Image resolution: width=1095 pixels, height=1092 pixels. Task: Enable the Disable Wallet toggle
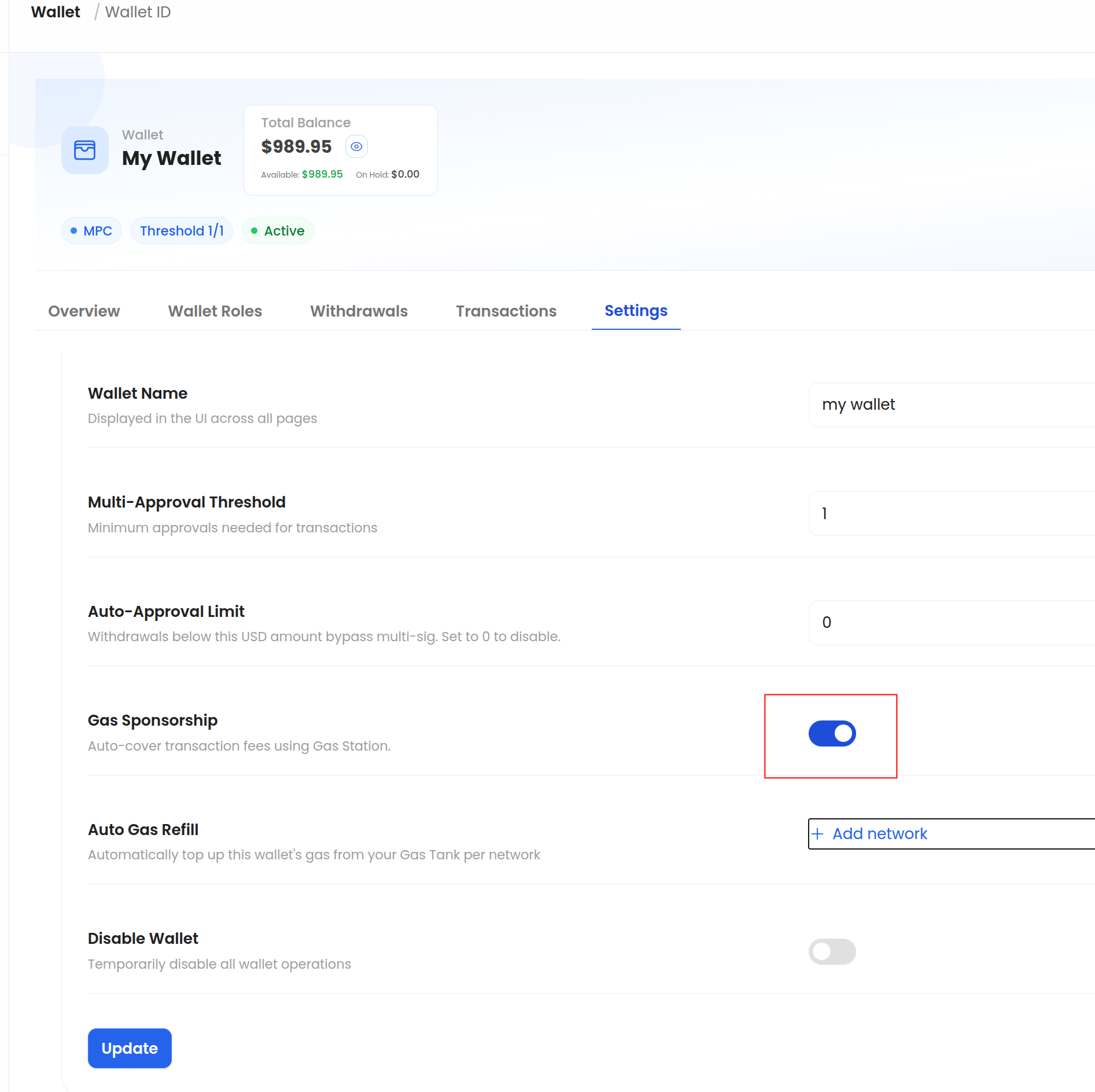pos(832,951)
